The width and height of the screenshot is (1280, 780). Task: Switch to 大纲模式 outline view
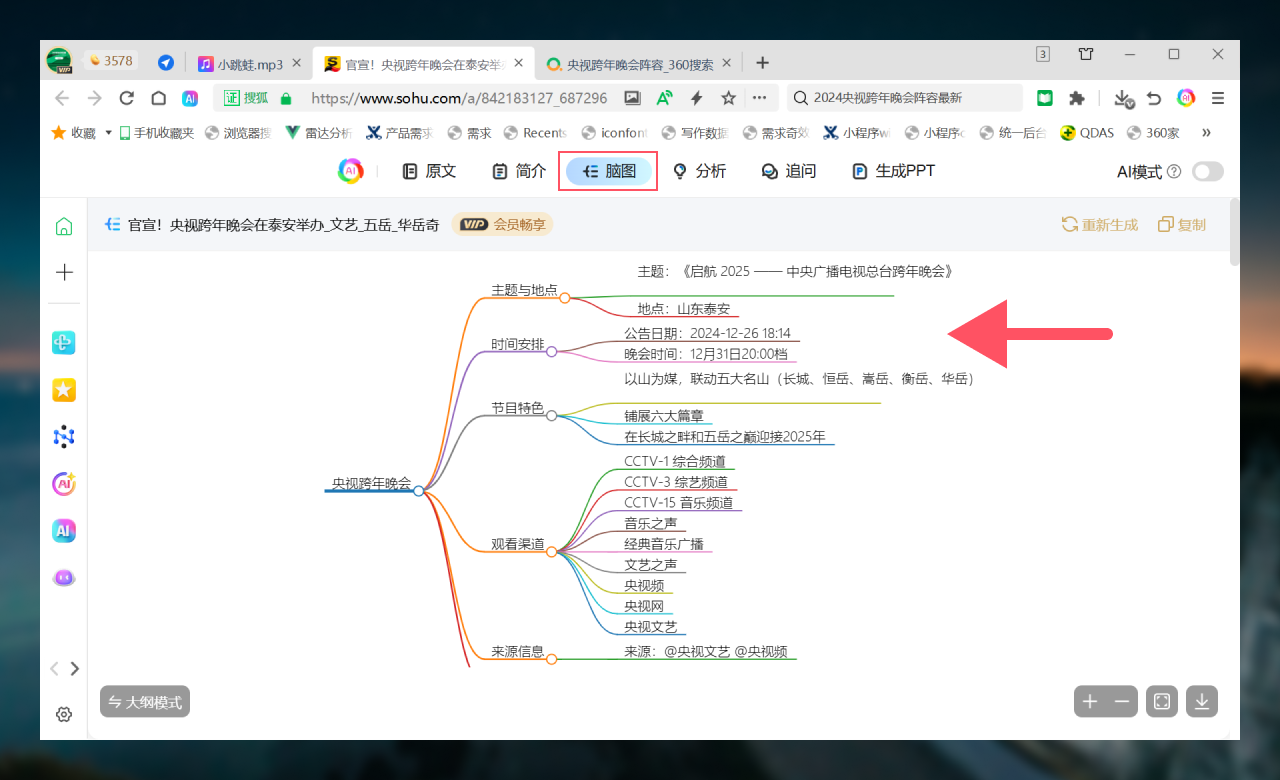coord(145,702)
